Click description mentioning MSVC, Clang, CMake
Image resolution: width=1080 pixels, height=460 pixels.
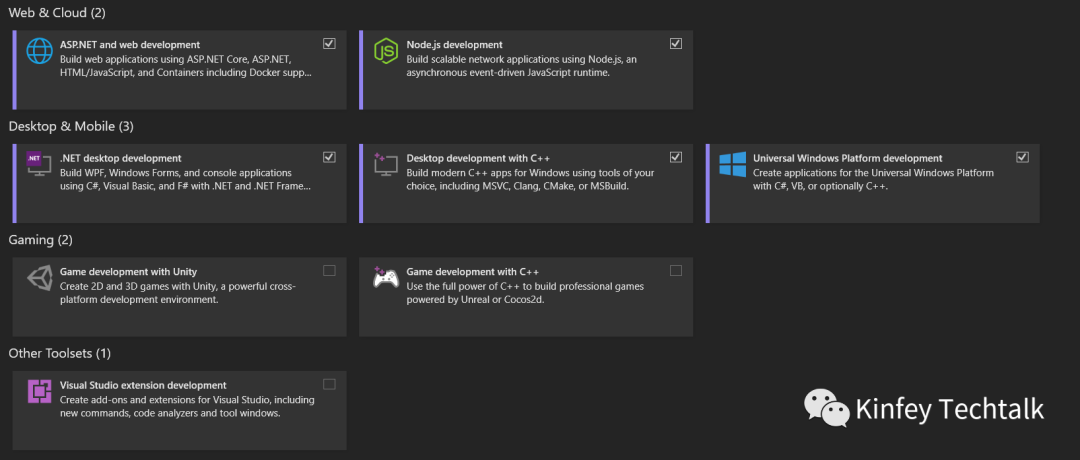pos(530,179)
